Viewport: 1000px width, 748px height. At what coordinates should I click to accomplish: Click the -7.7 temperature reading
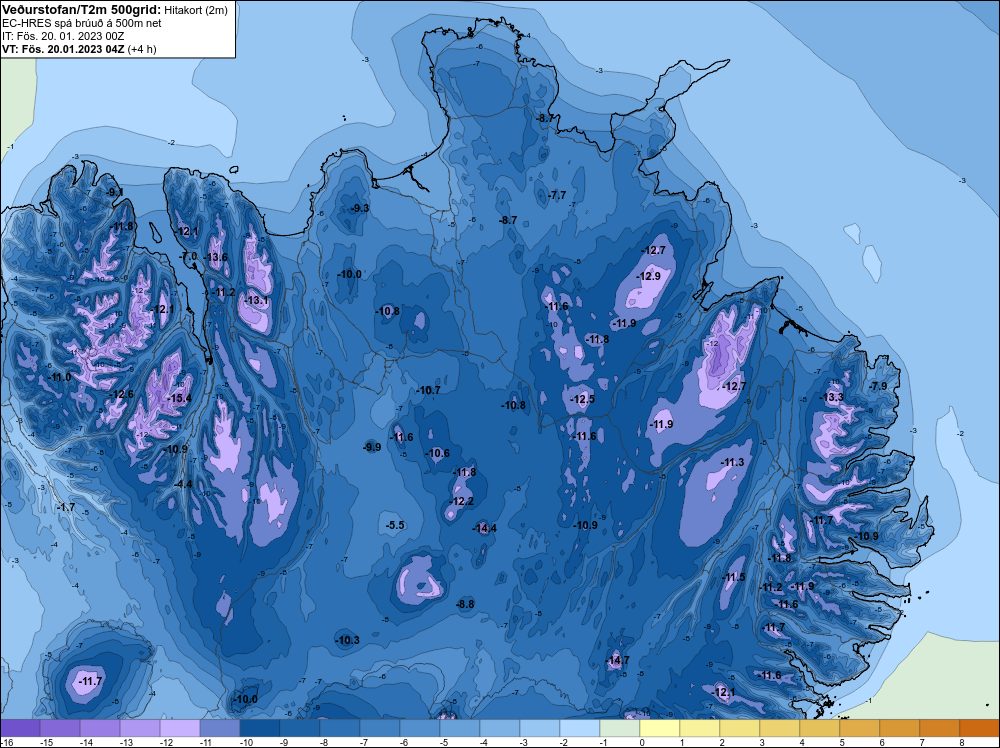(x=557, y=195)
